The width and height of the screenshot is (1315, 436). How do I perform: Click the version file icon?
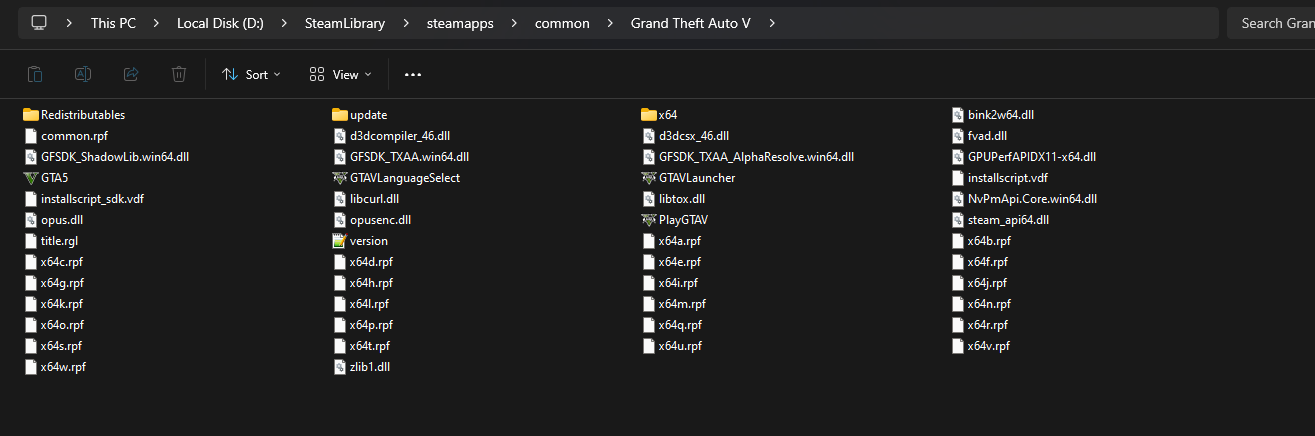click(340, 241)
